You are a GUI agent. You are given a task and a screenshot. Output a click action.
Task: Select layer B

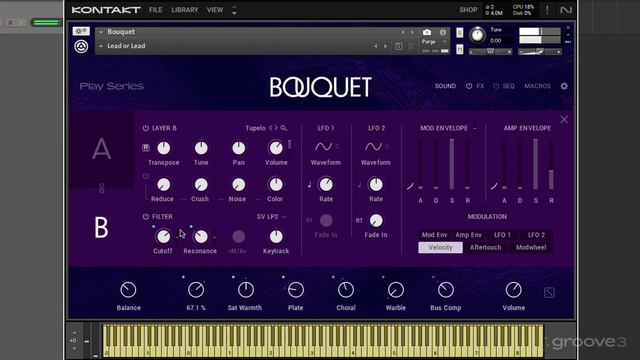pyautogui.click(x=102, y=227)
